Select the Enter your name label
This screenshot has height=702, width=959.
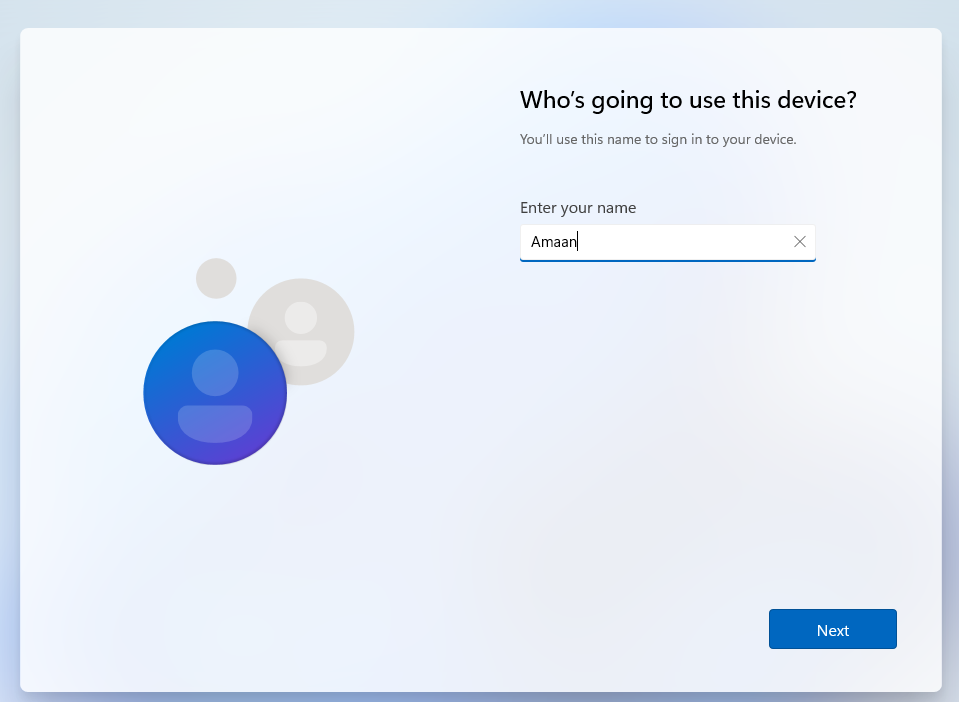click(x=578, y=207)
